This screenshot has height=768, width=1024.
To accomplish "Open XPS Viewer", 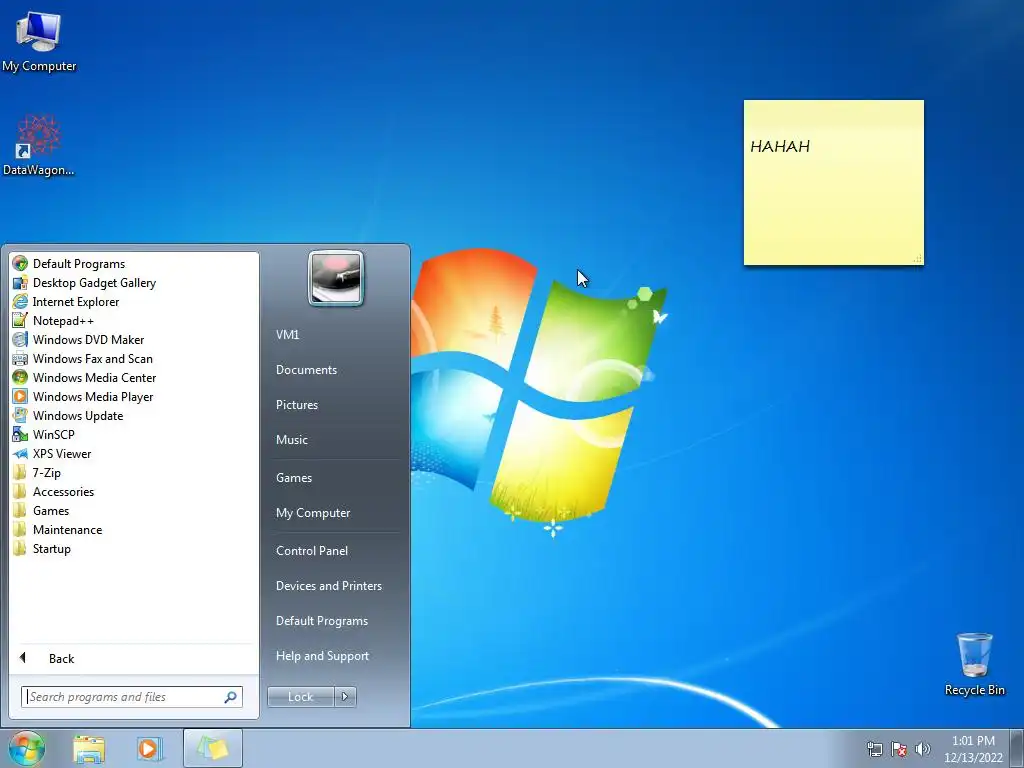I will [x=62, y=453].
